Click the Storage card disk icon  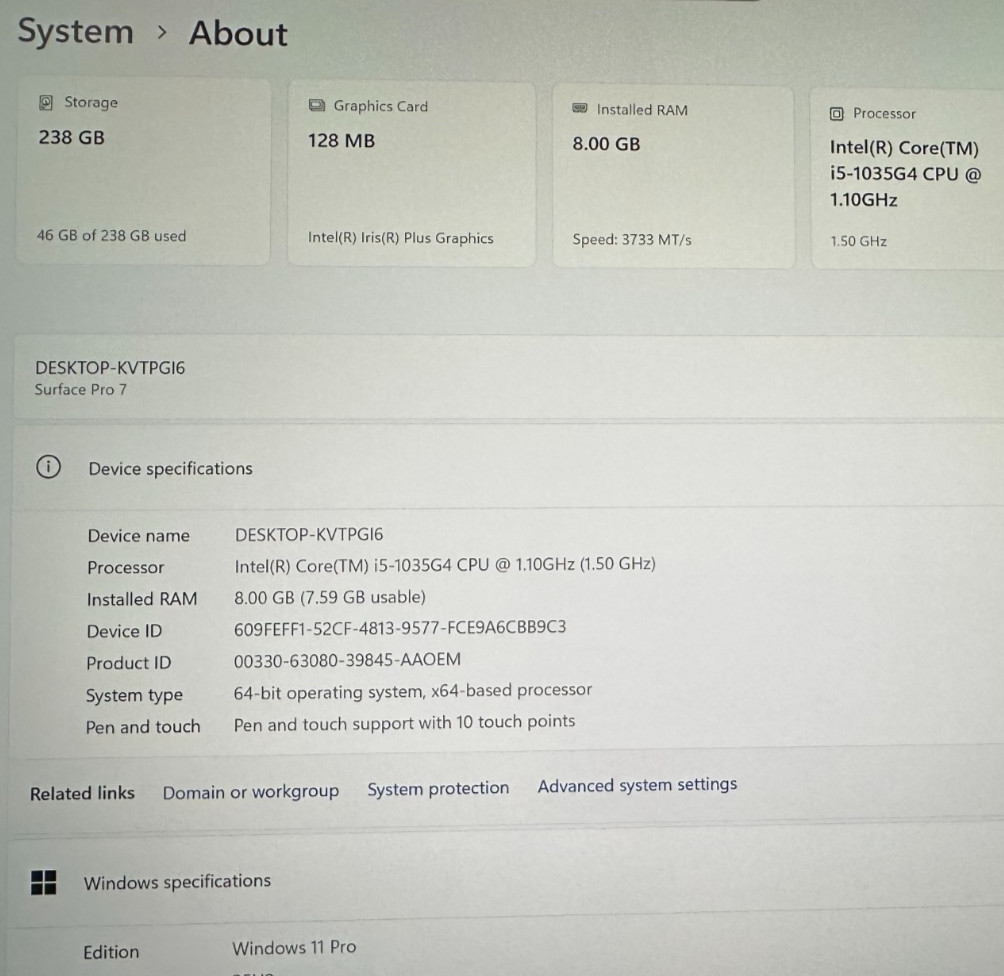[46, 102]
